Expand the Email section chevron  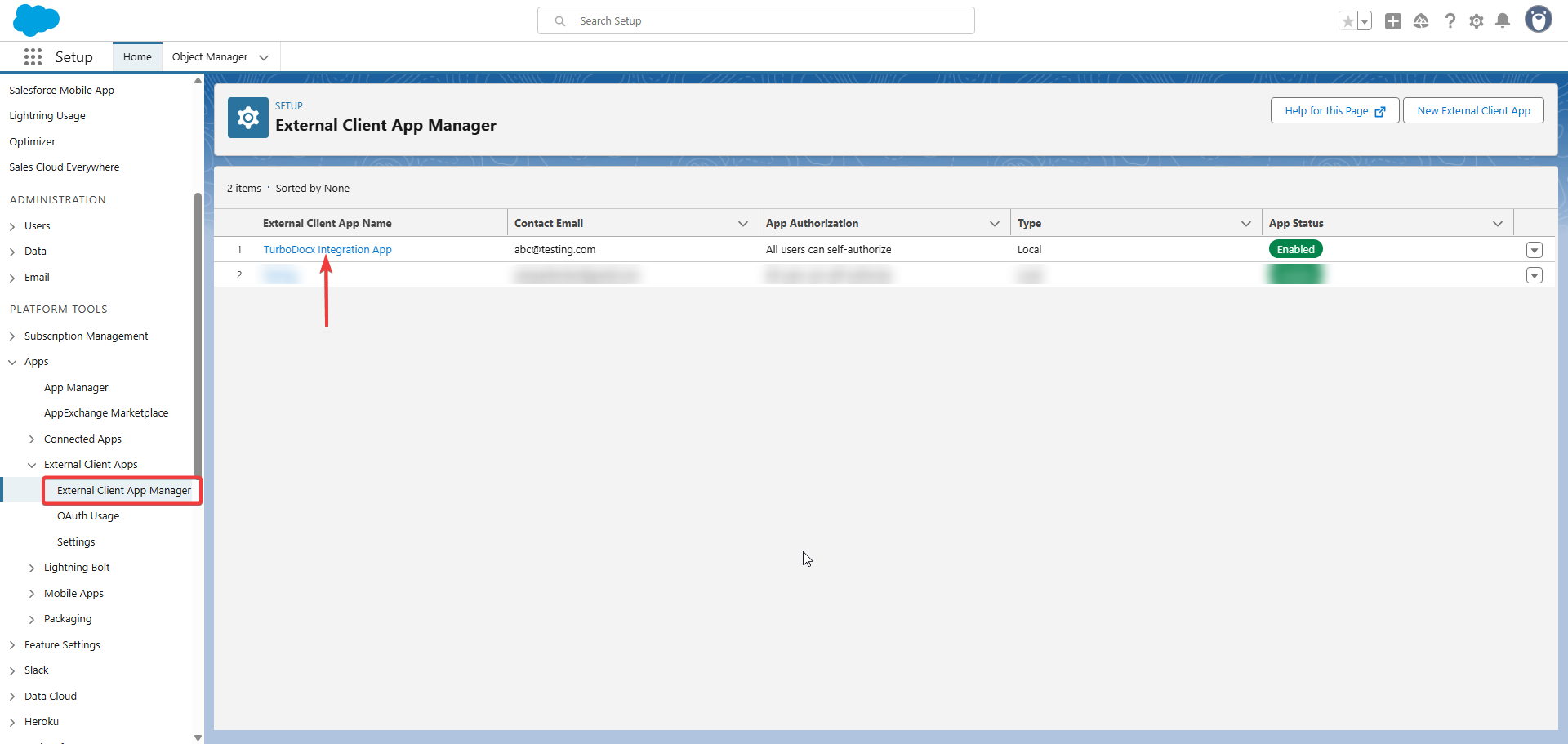pos(12,278)
